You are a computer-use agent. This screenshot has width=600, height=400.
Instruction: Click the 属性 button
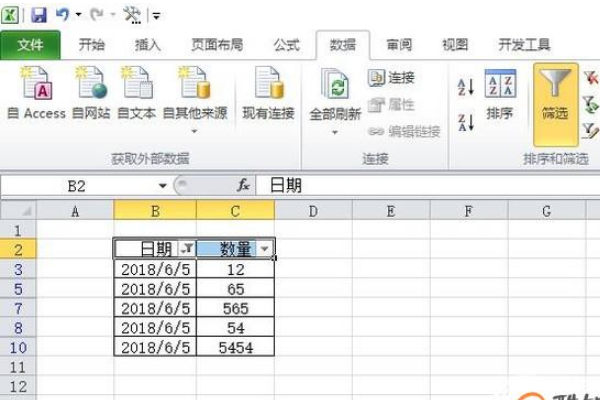pyautogui.click(x=391, y=104)
